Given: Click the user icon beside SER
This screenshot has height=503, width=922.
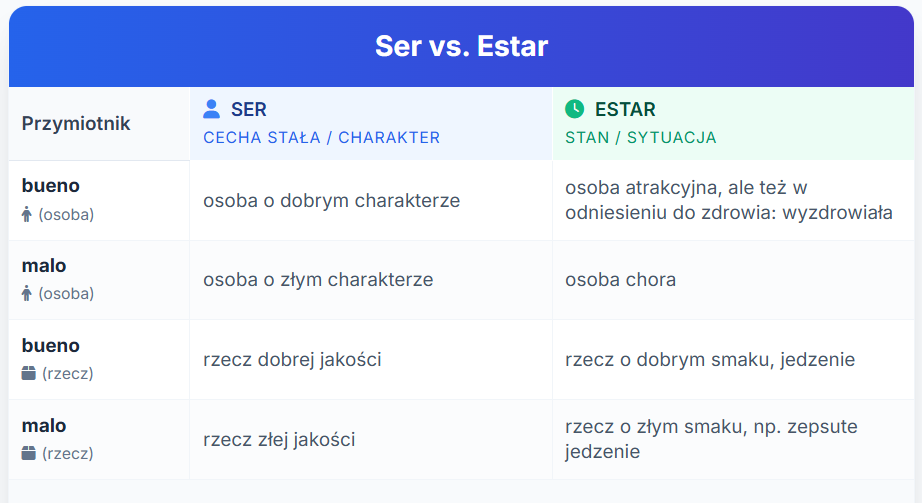Looking at the screenshot, I should point(211,109).
